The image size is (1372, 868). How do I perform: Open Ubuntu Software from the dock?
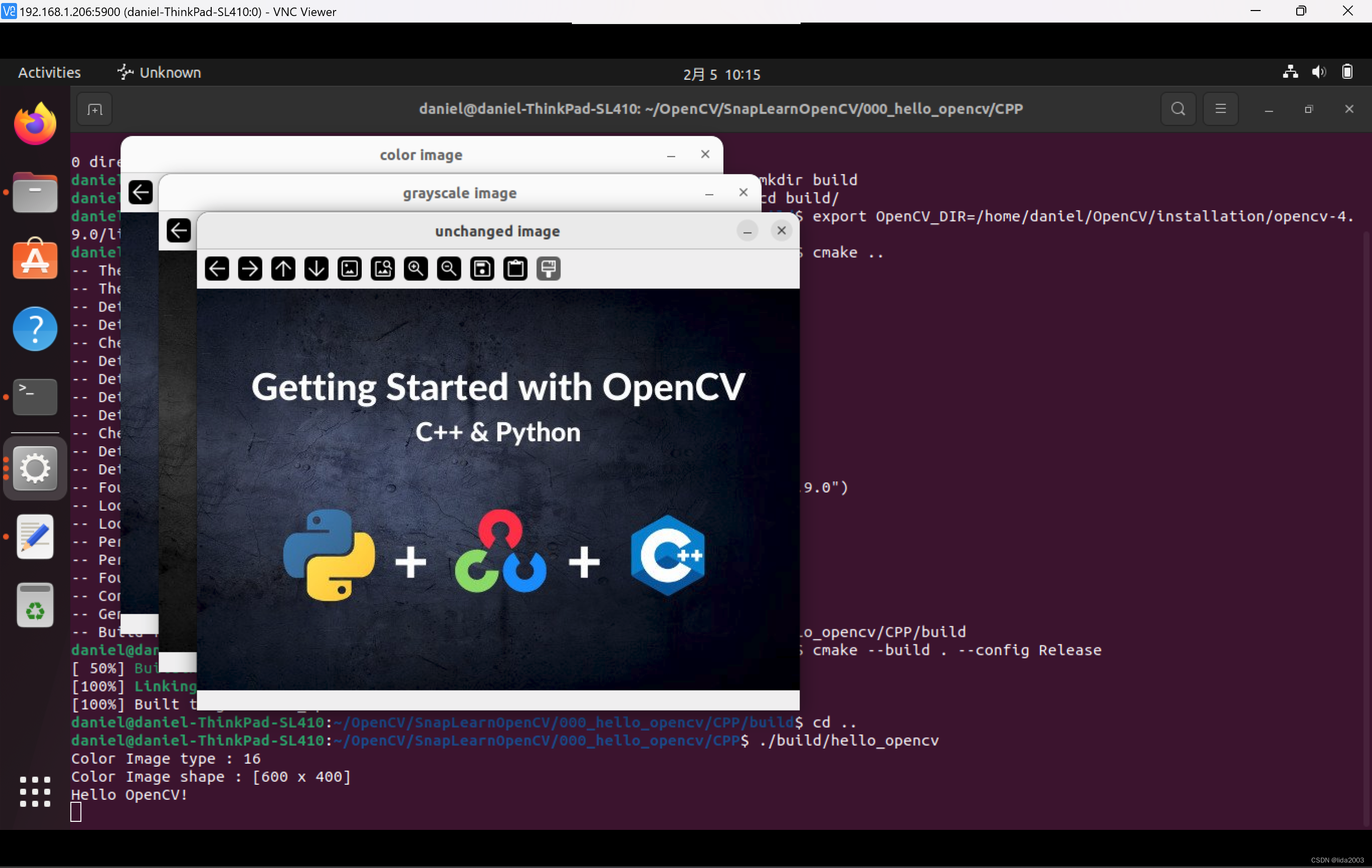click(x=35, y=259)
